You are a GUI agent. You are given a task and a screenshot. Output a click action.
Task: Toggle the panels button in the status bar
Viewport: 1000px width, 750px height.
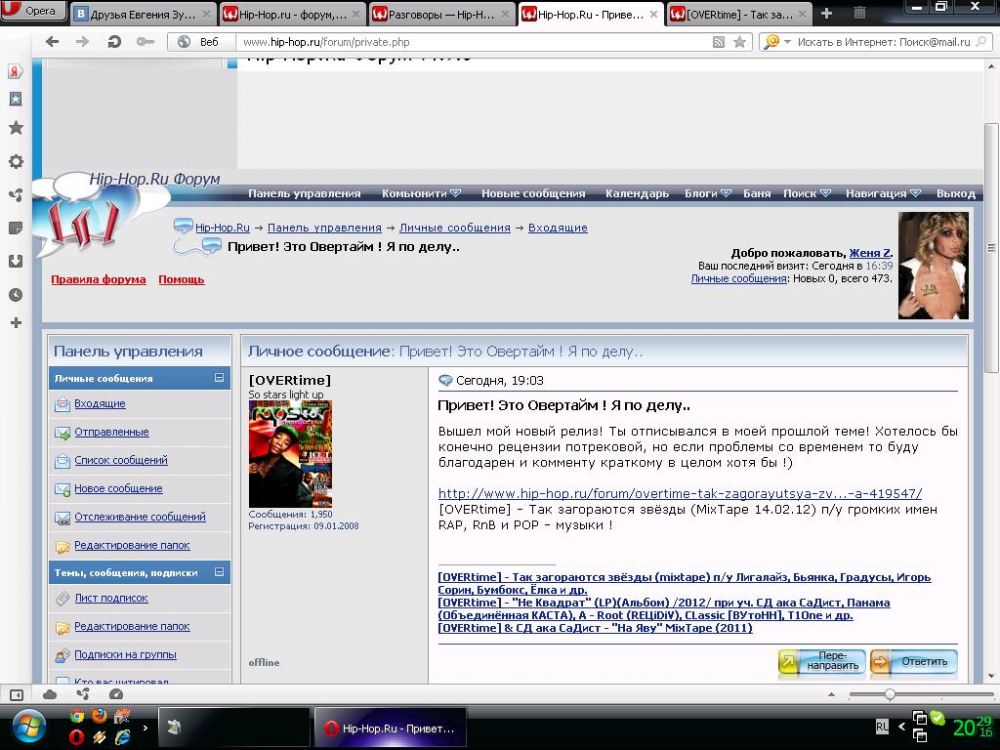coord(17,695)
